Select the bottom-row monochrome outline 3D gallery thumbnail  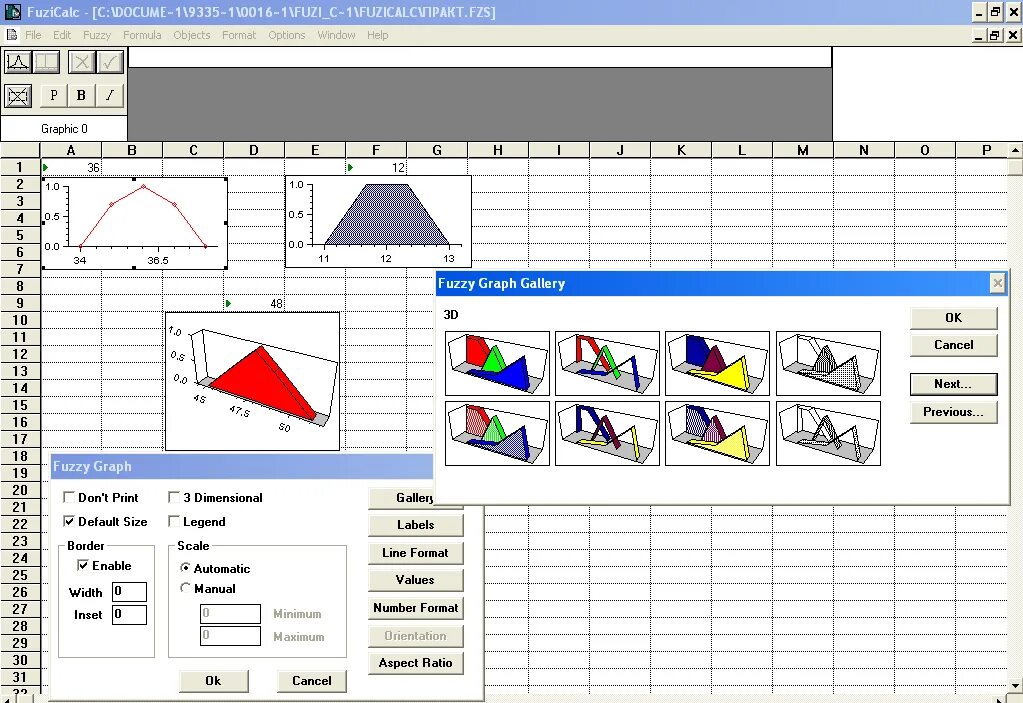tap(829, 433)
